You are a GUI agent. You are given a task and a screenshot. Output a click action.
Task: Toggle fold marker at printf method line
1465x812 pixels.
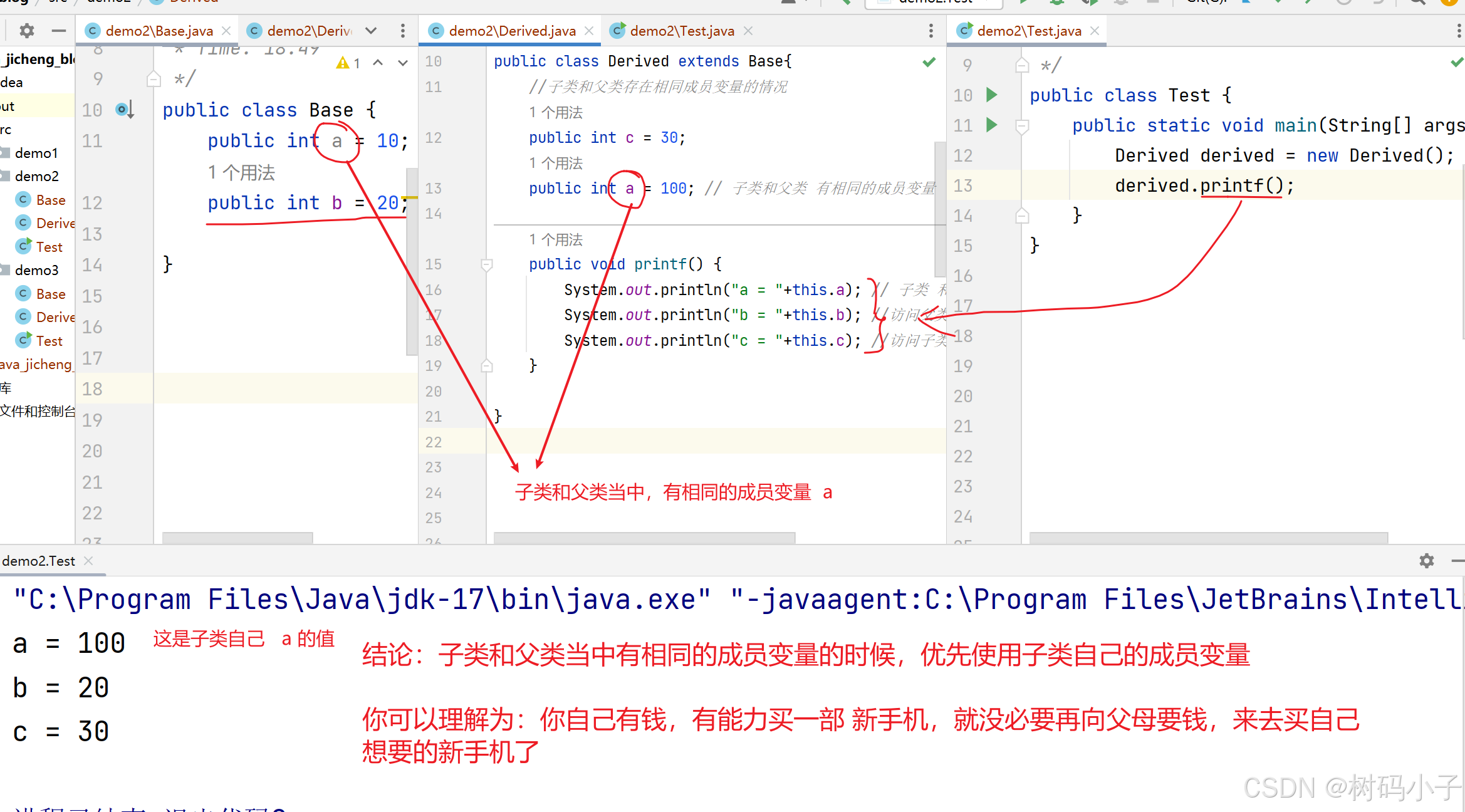[x=487, y=264]
